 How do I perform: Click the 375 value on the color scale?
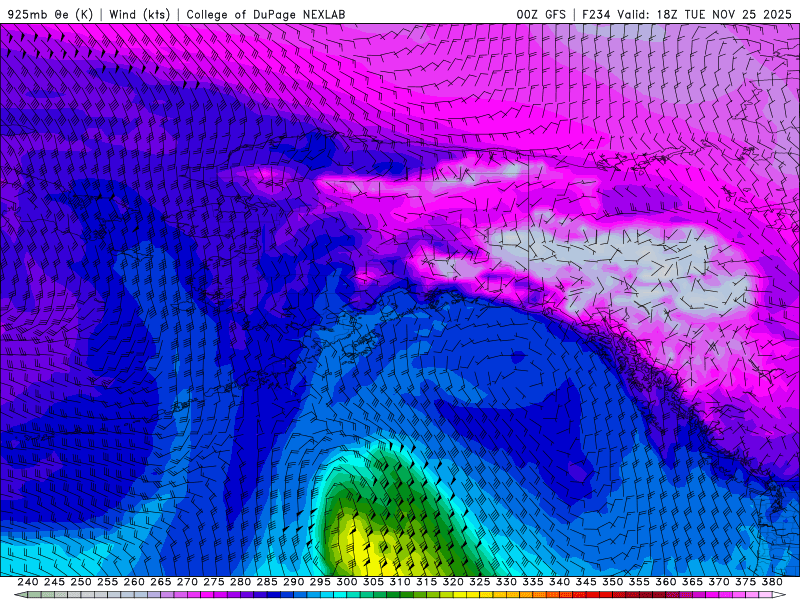click(x=745, y=582)
